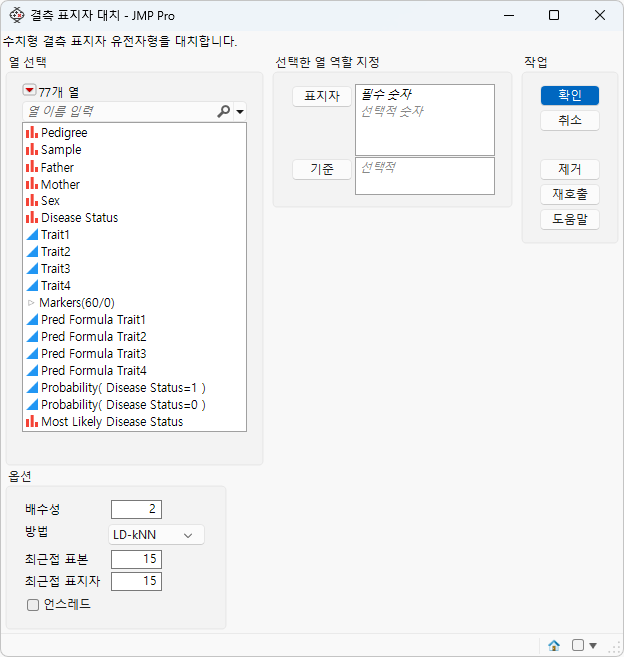Select the Trait1 column name
This screenshot has height=657, width=624.
click(x=55, y=235)
